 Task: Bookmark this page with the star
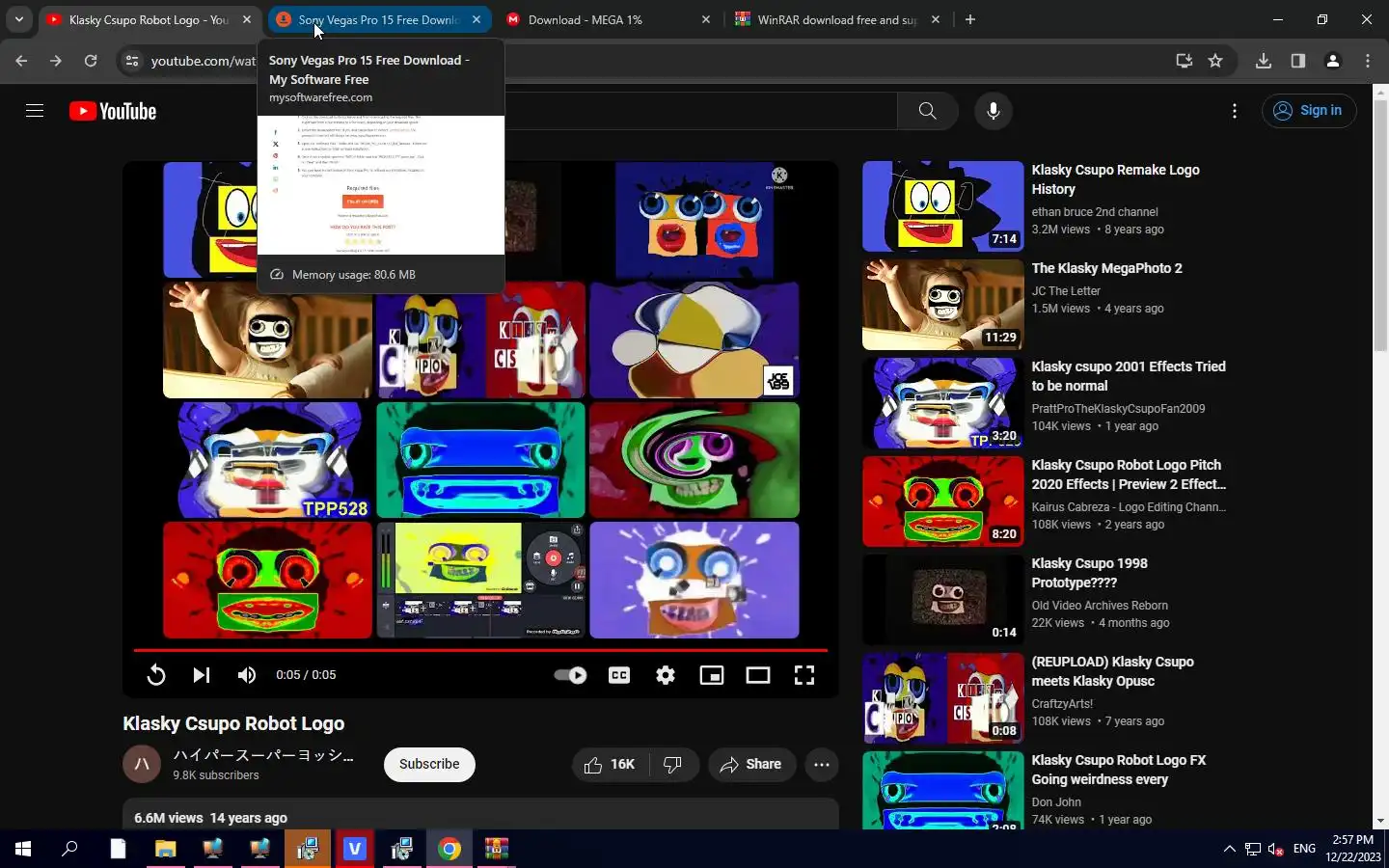point(1215,61)
